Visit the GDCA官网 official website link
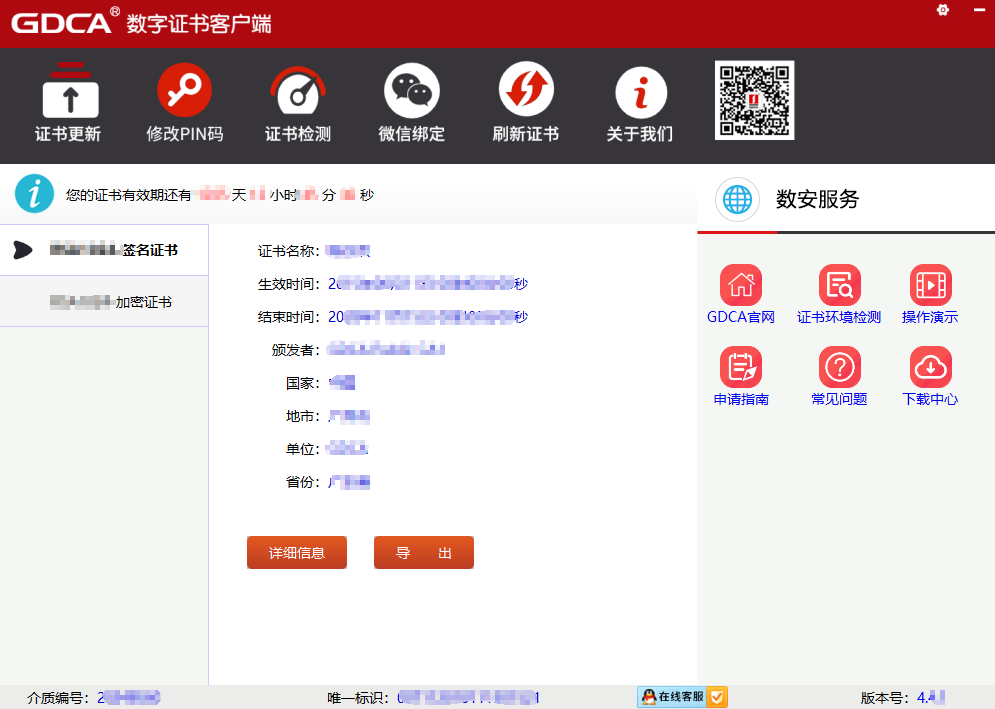This screenshot has height=709, width=995. (x=741, y=286)
